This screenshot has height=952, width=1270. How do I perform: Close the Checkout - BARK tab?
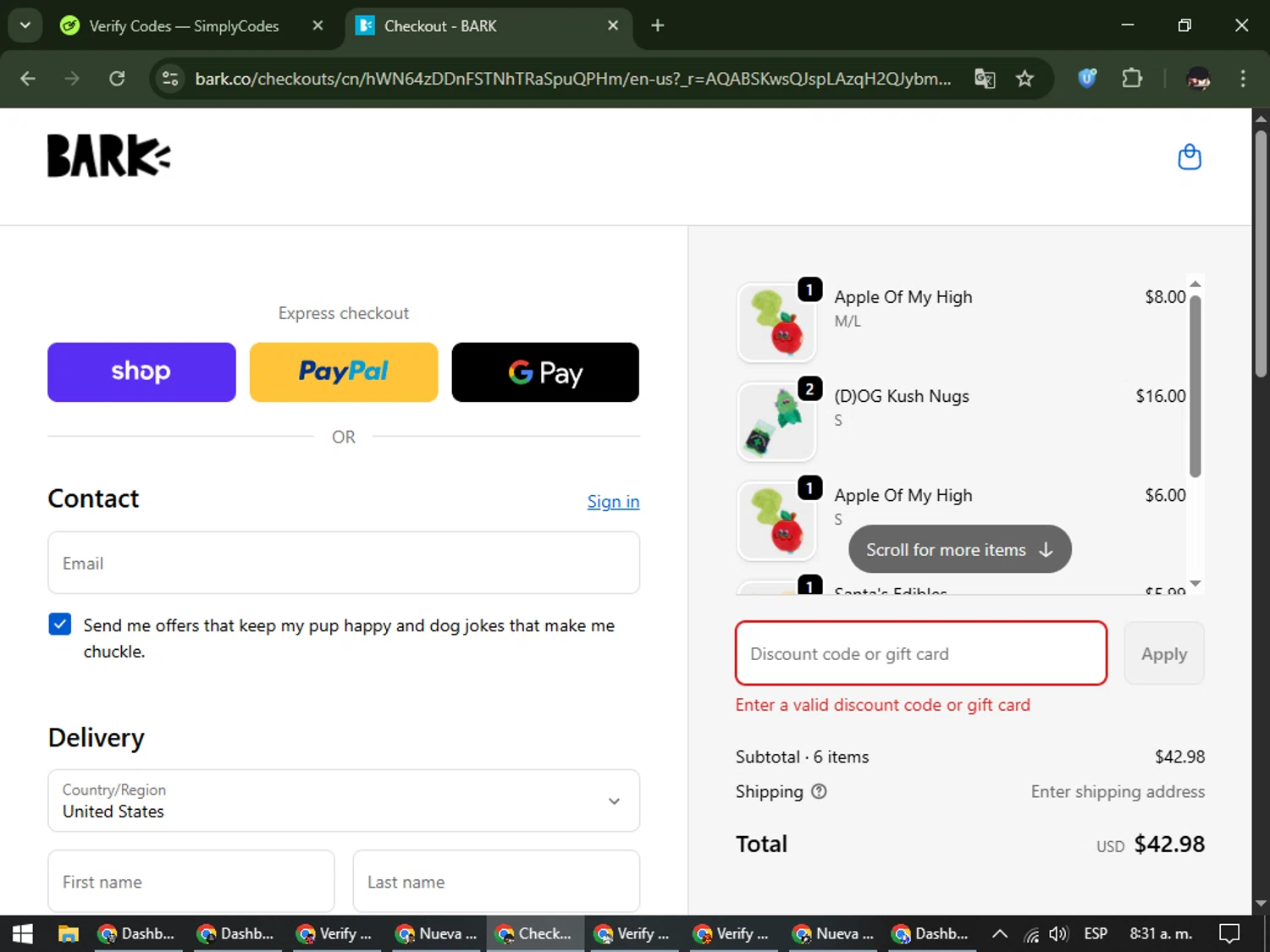click(x=613, y=26)
